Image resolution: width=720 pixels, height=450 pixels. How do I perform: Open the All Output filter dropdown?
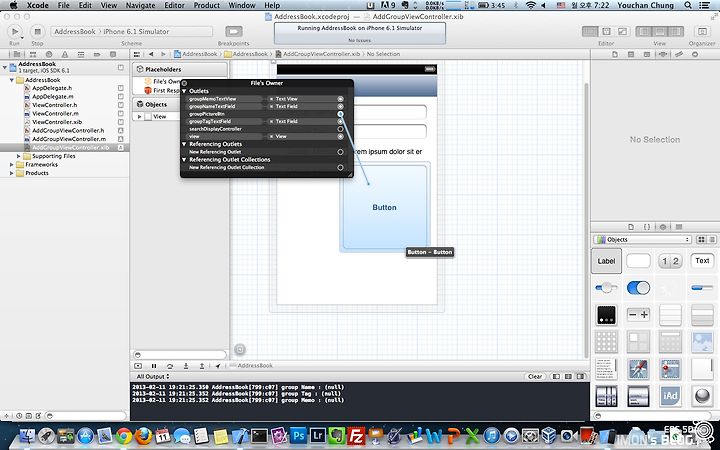[x=153, y=377]
